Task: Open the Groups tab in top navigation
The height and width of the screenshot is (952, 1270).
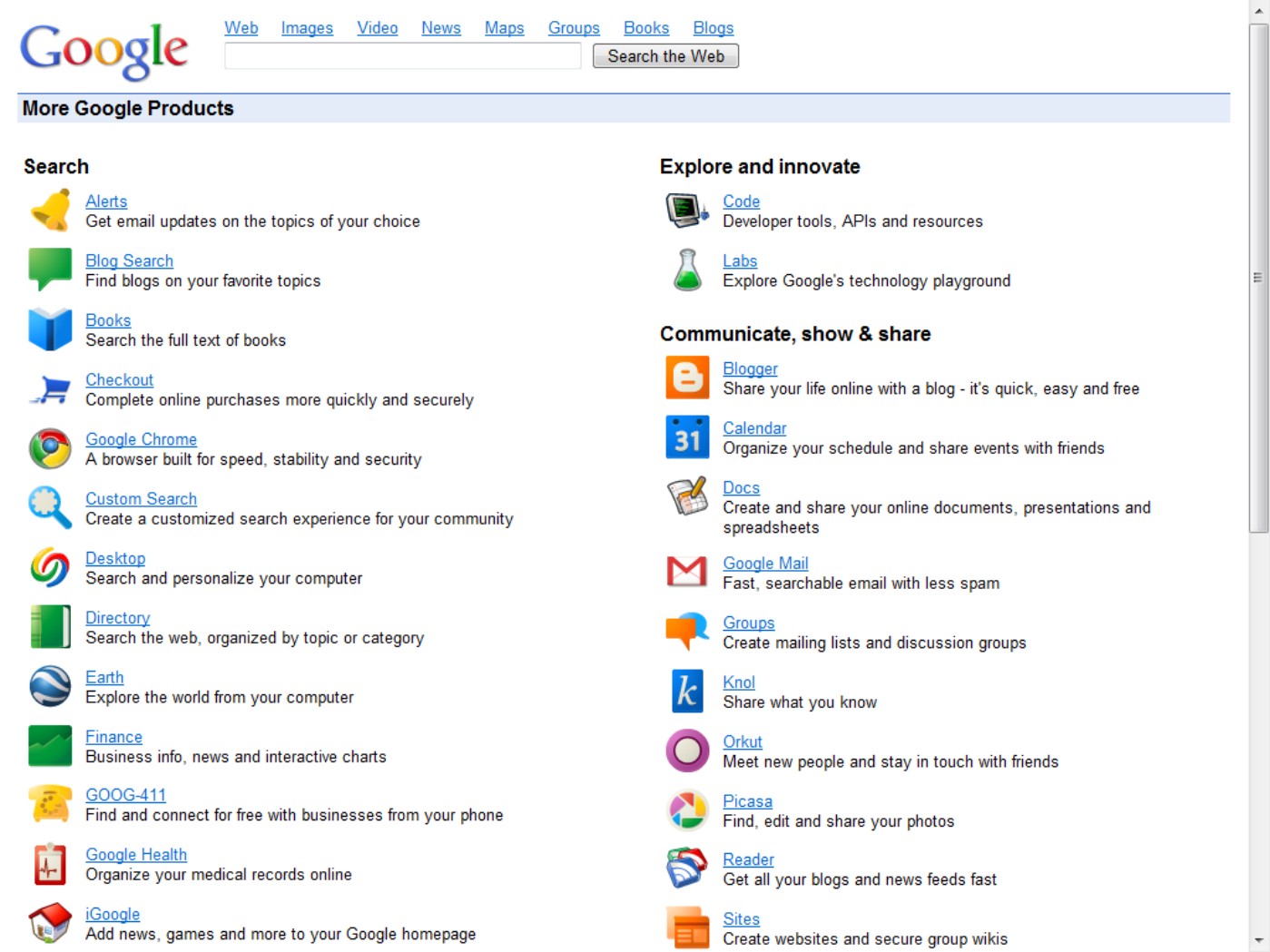Action: 574,28
